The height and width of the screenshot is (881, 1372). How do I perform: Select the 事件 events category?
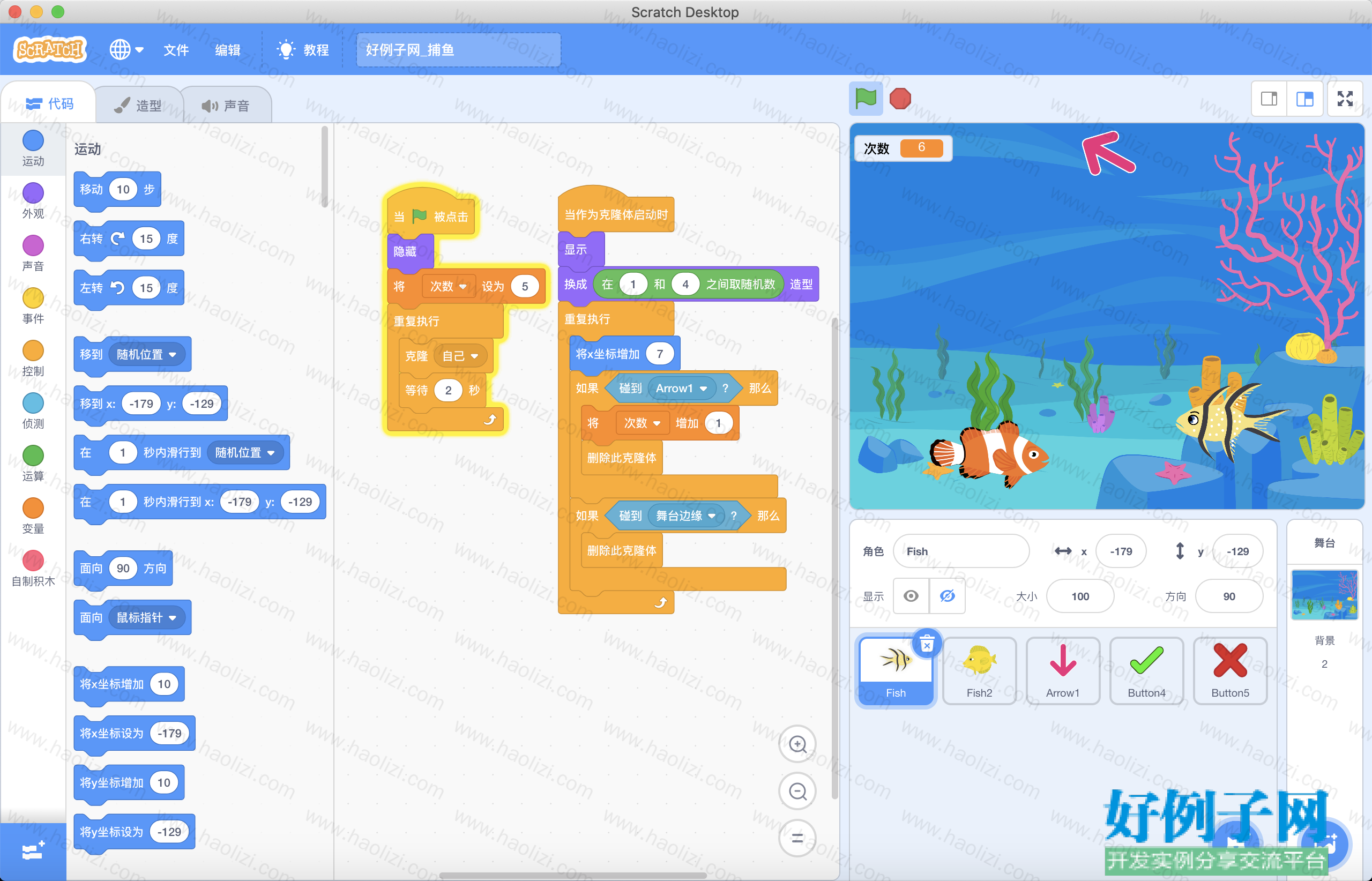[33, 305]
